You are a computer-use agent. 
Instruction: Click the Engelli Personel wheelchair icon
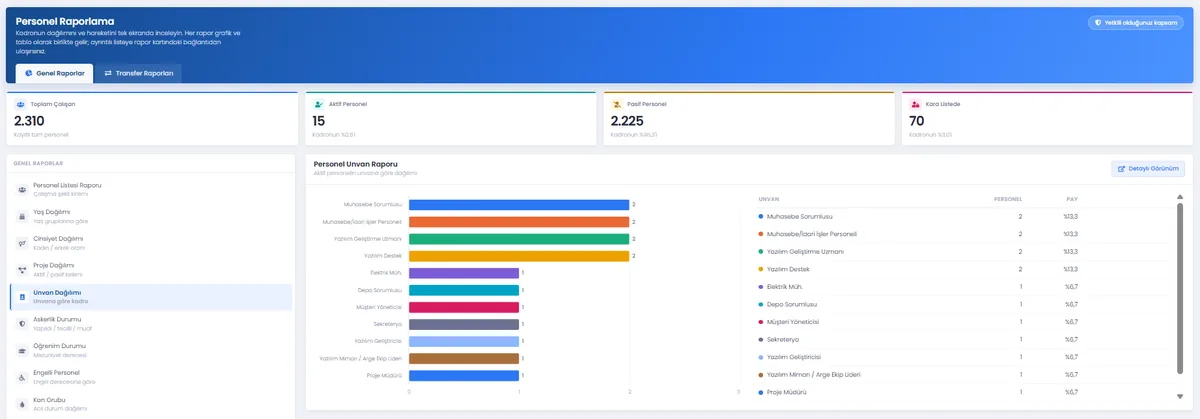tap(22, 378)
